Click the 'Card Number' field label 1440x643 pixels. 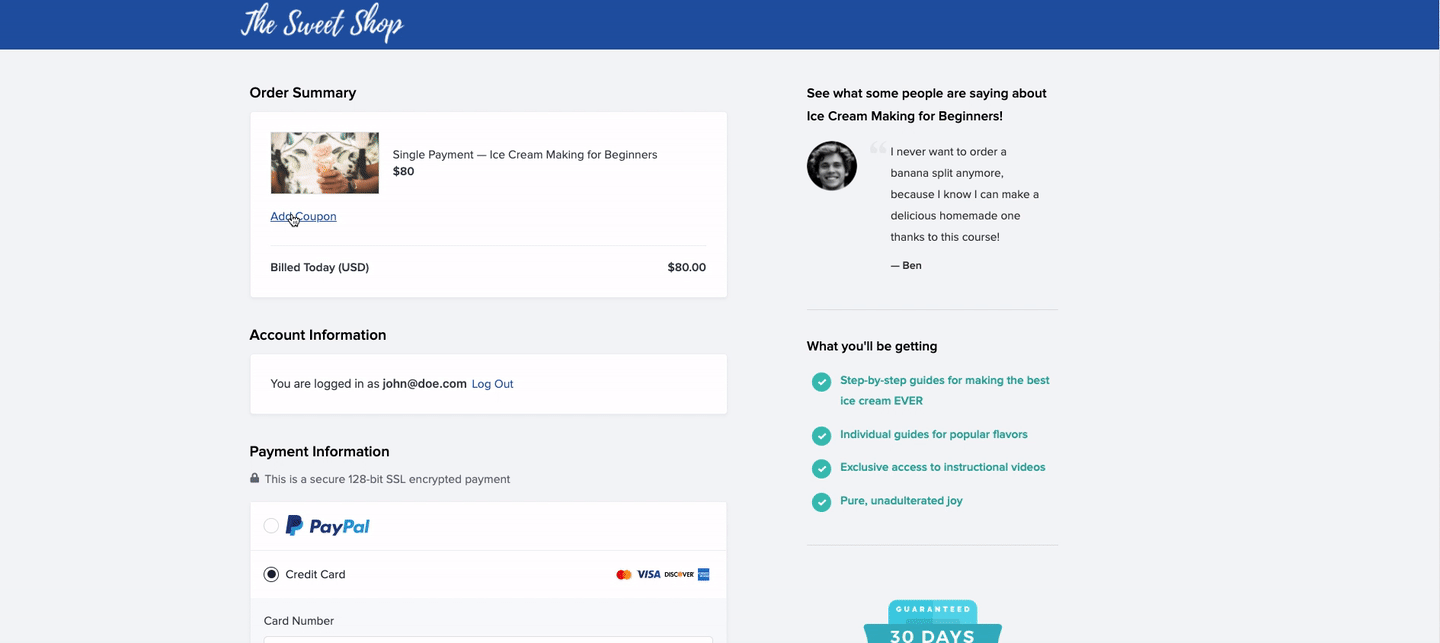tap(299, 621)
